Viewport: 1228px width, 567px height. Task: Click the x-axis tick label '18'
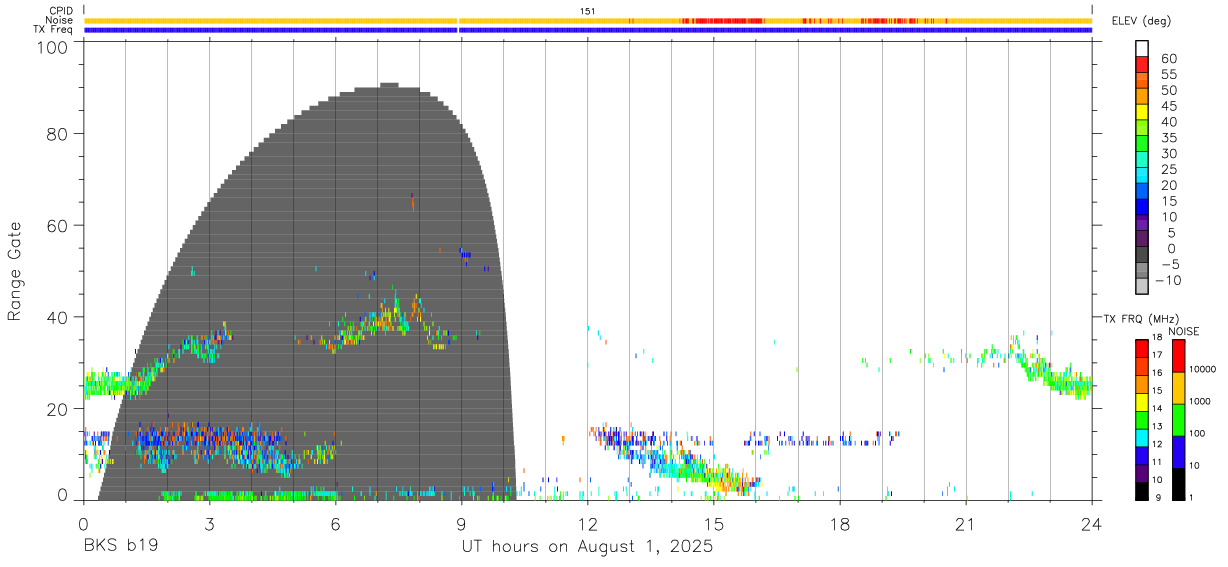(x=839, y=523)
